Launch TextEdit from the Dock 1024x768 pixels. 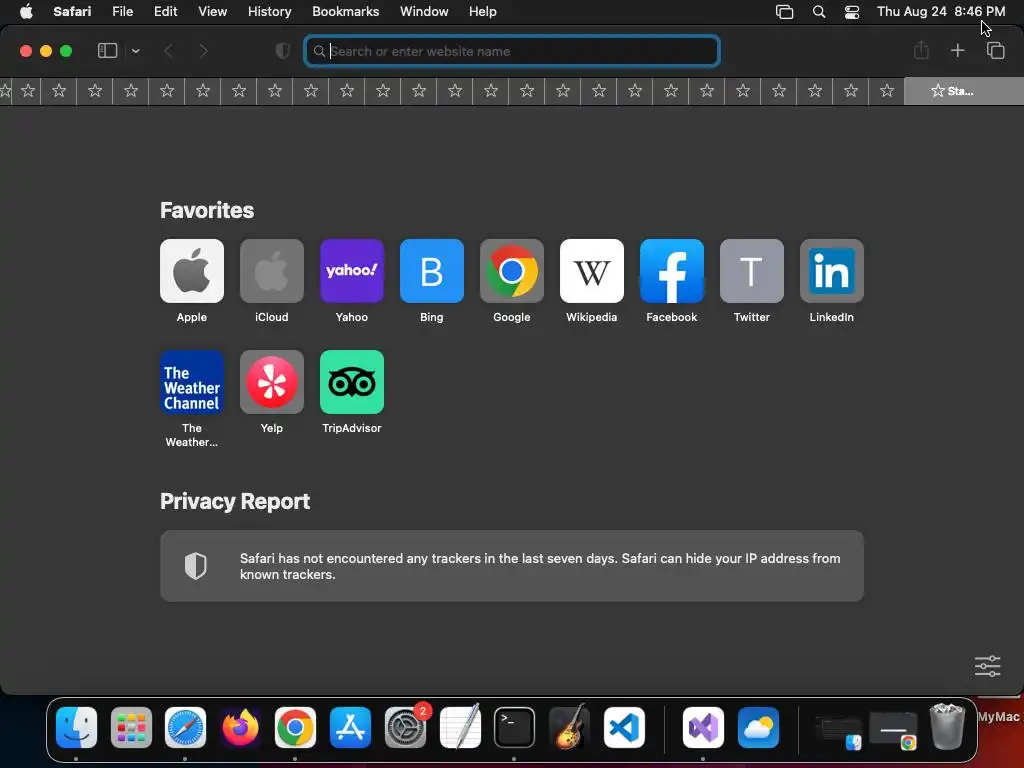point(460,727)
